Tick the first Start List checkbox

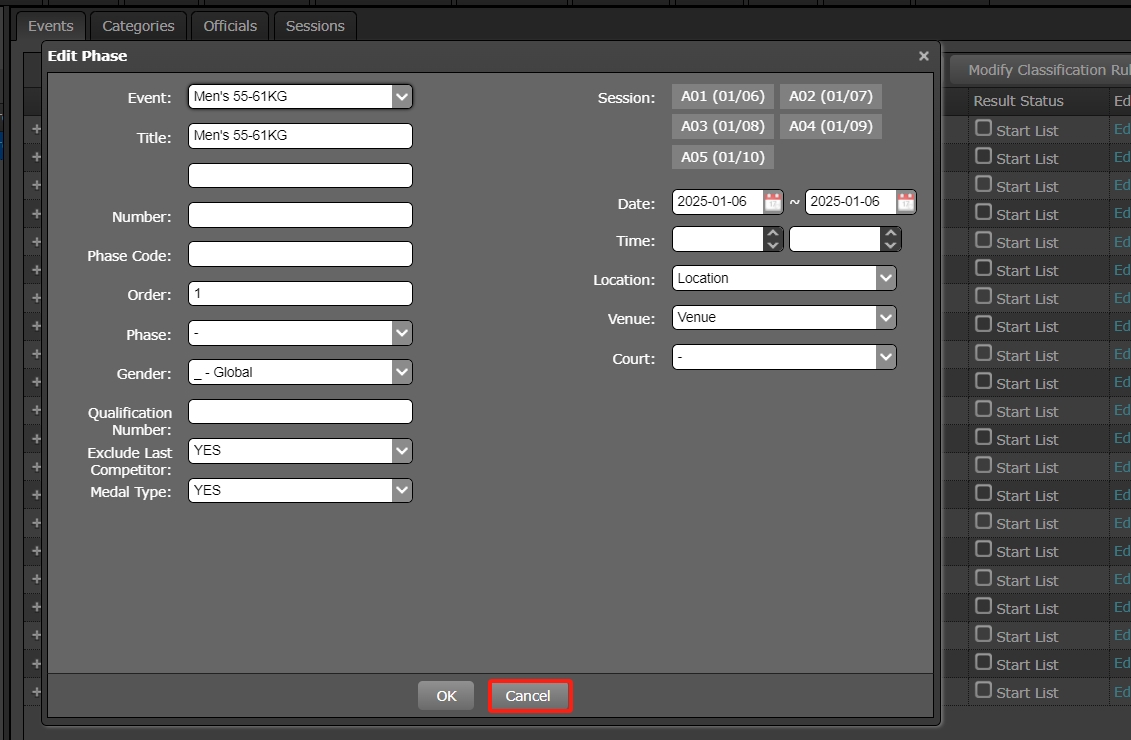pos(984,128)
